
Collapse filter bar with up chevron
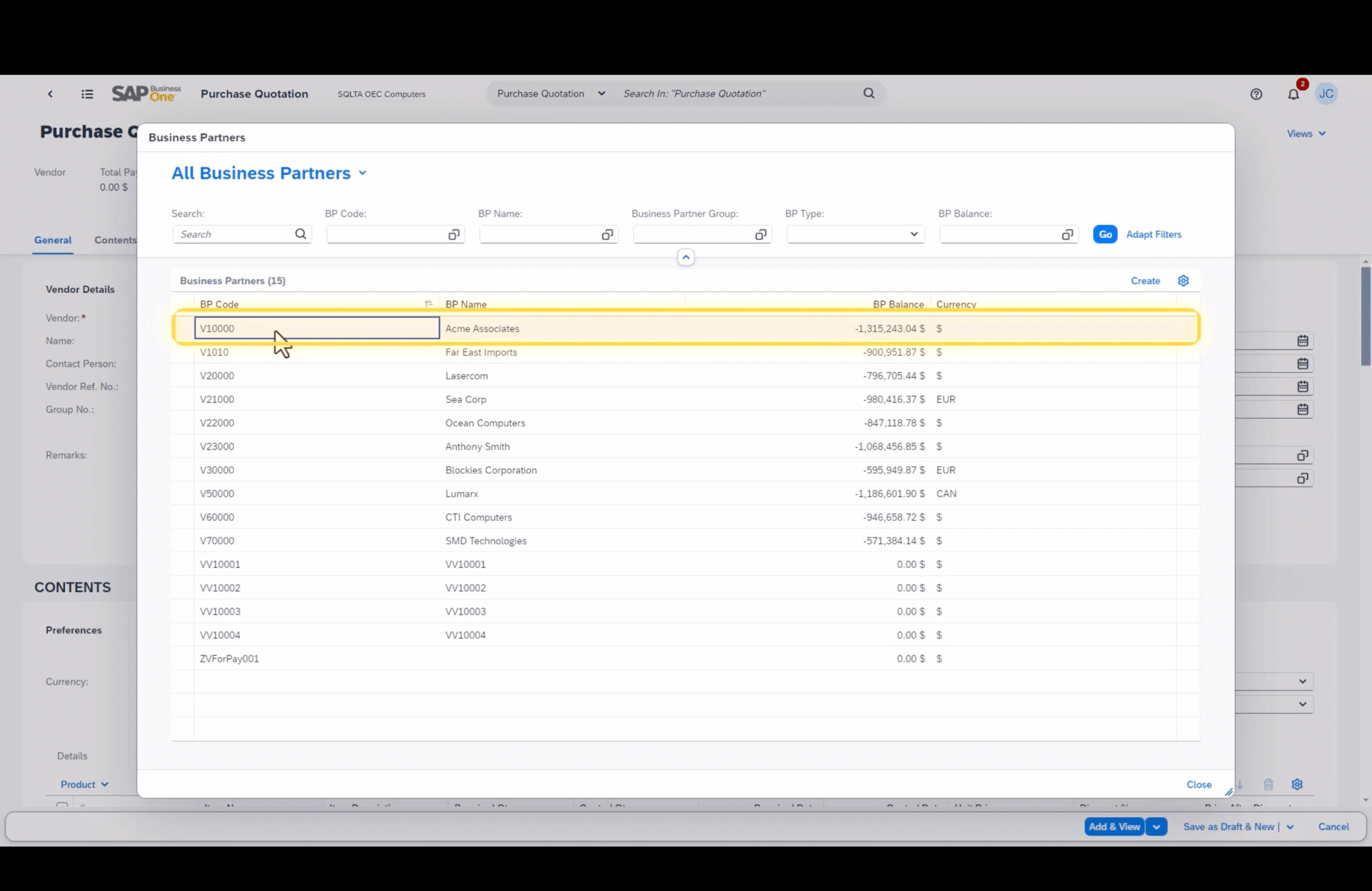(x=685, y=257)
